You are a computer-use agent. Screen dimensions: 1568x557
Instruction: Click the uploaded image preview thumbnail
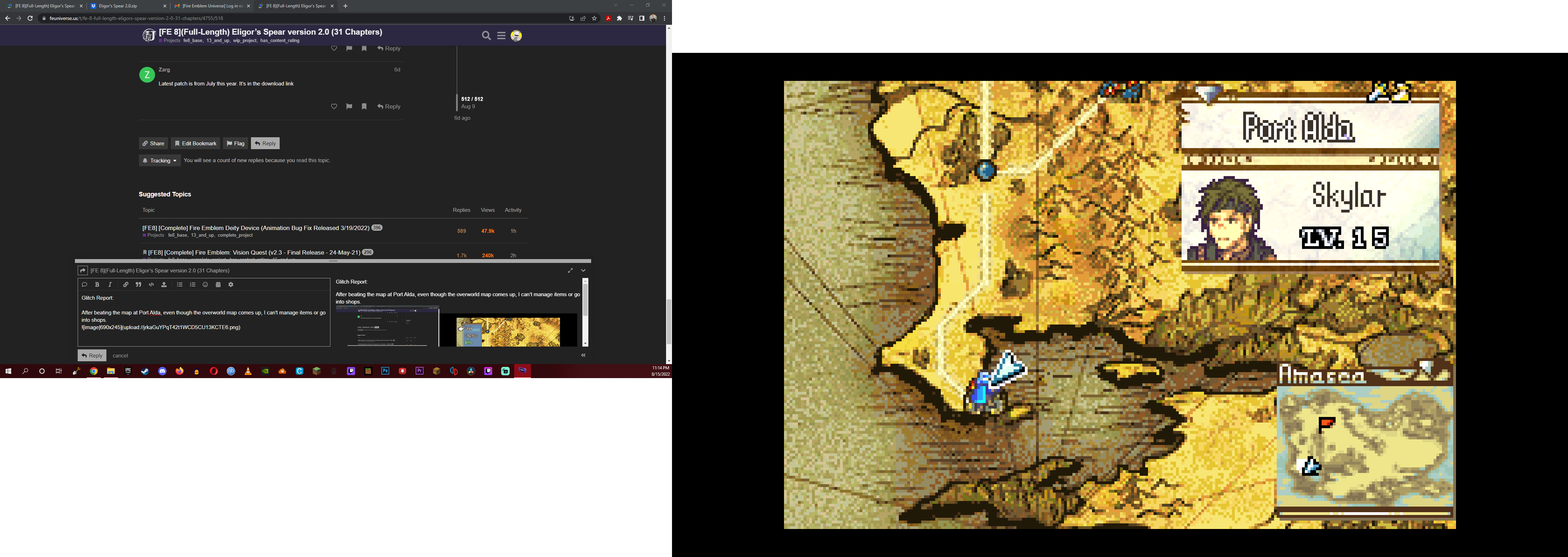pos(456,327)
